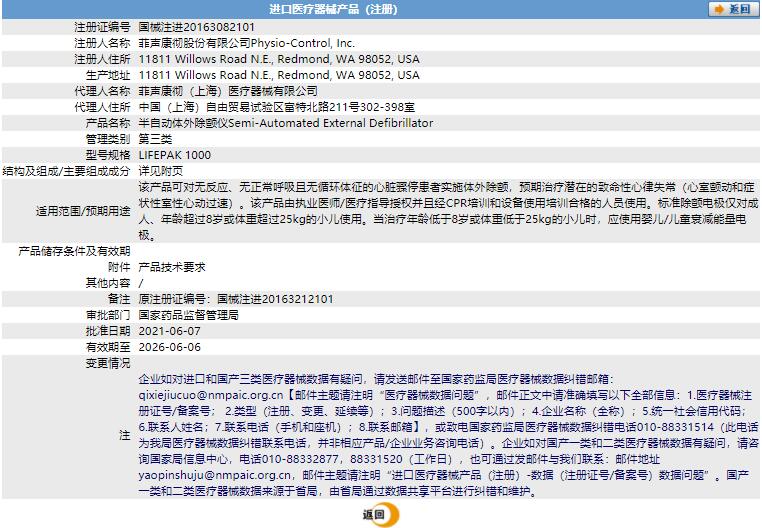Click the 结构及组成/主要组成成分 label
Screen dimensions: 762x528
click(x=67, y=172)
